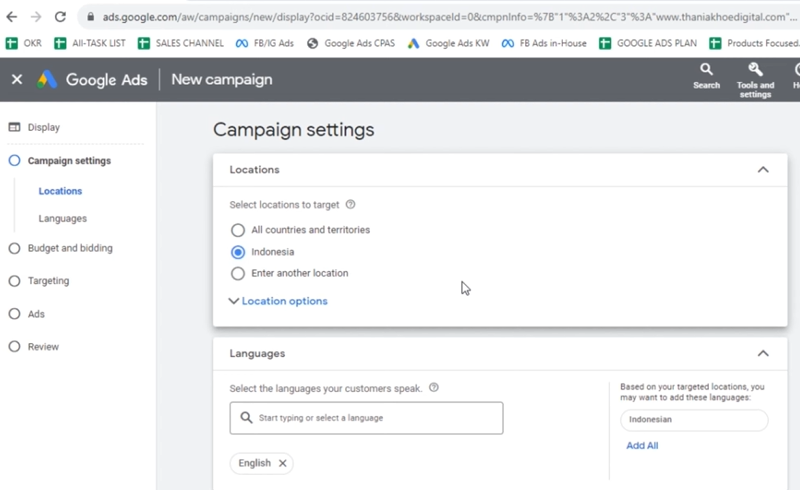Click help icon beside Select locations to target
This screenshot has height=490, width=800.
point(350,205)
